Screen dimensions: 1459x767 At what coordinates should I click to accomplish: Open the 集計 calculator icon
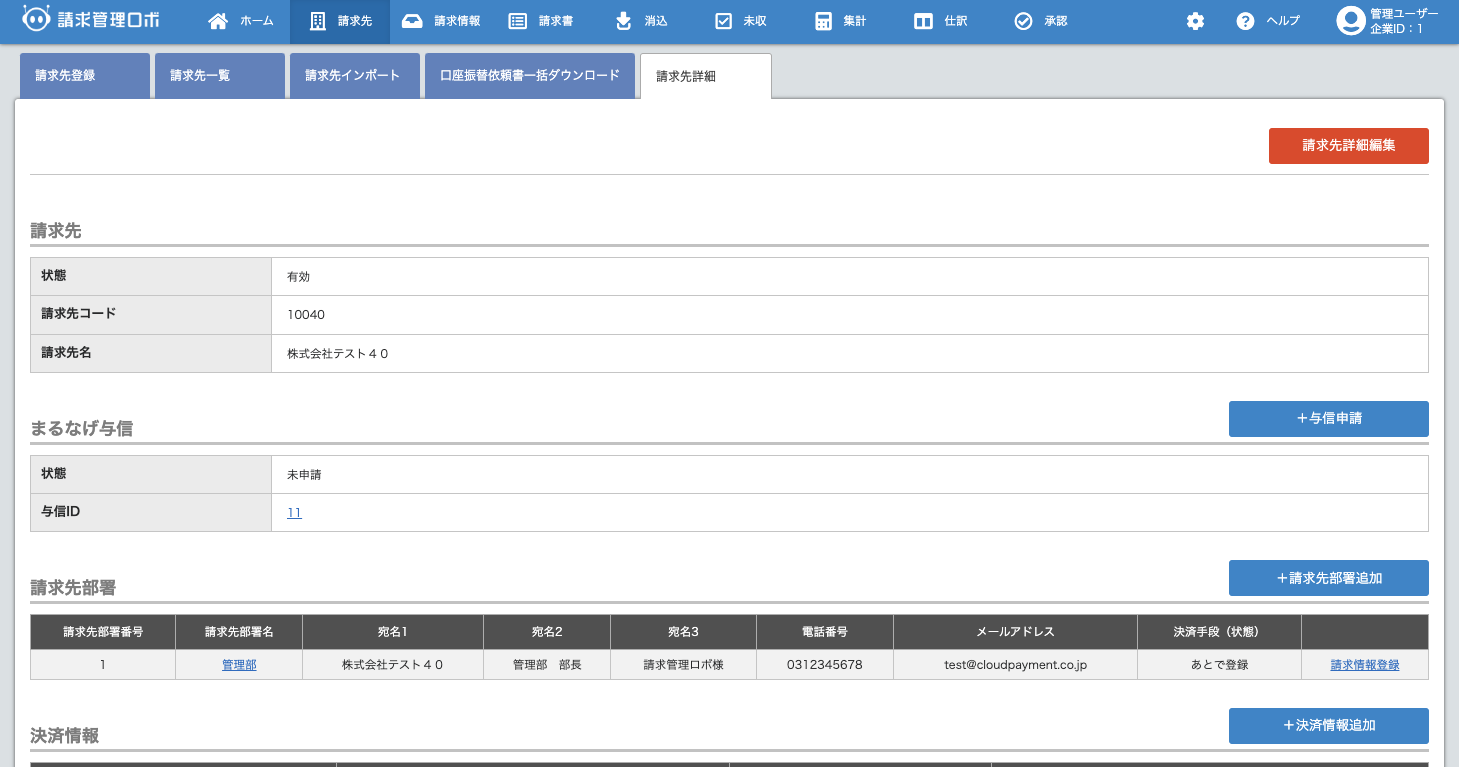point(823,21)
